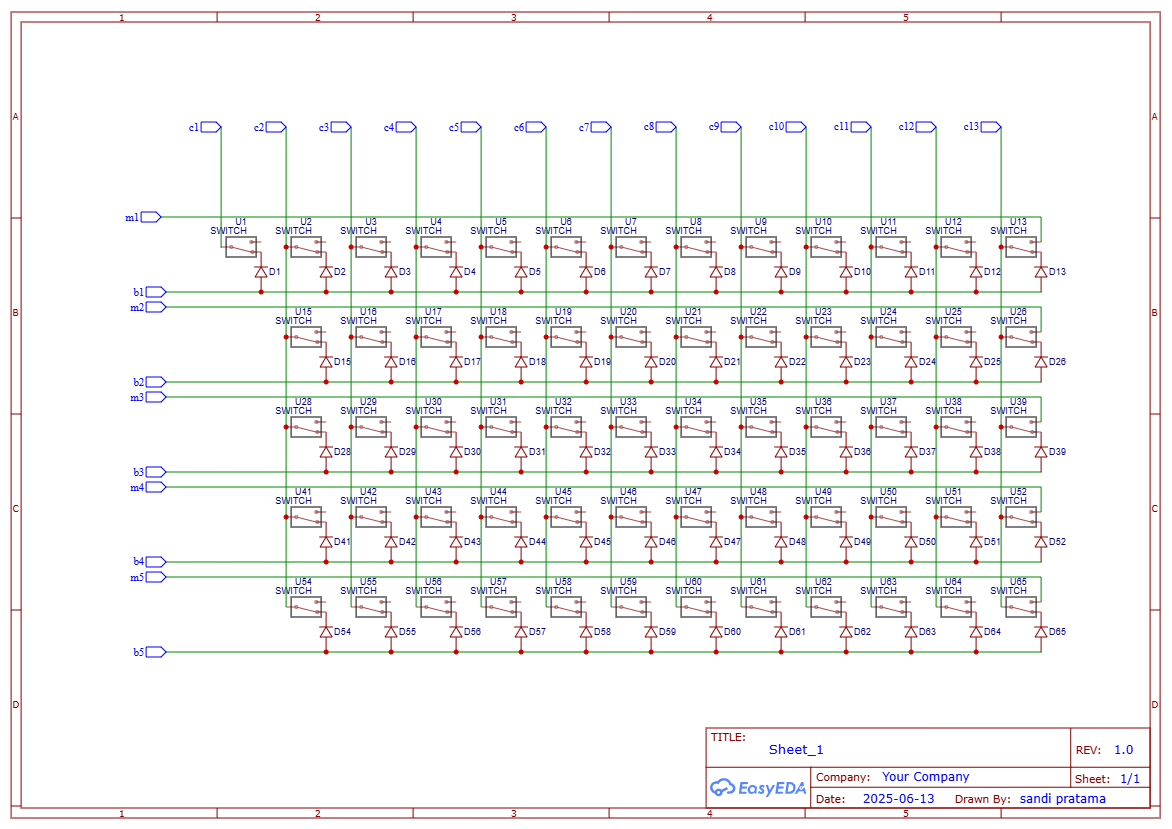The width and height of the screenshot is (1172, 829).
Task: Toggle switch U52 in row four
Action: [1021, 518]
